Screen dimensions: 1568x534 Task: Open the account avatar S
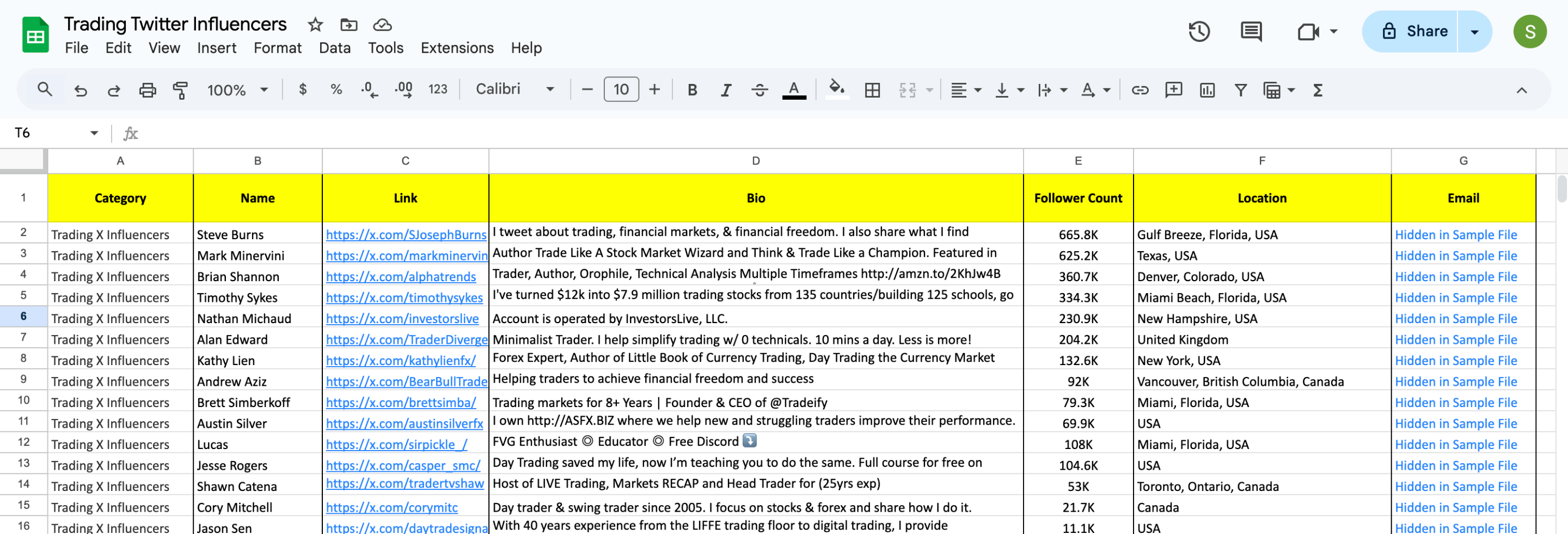coord(1530,32)
